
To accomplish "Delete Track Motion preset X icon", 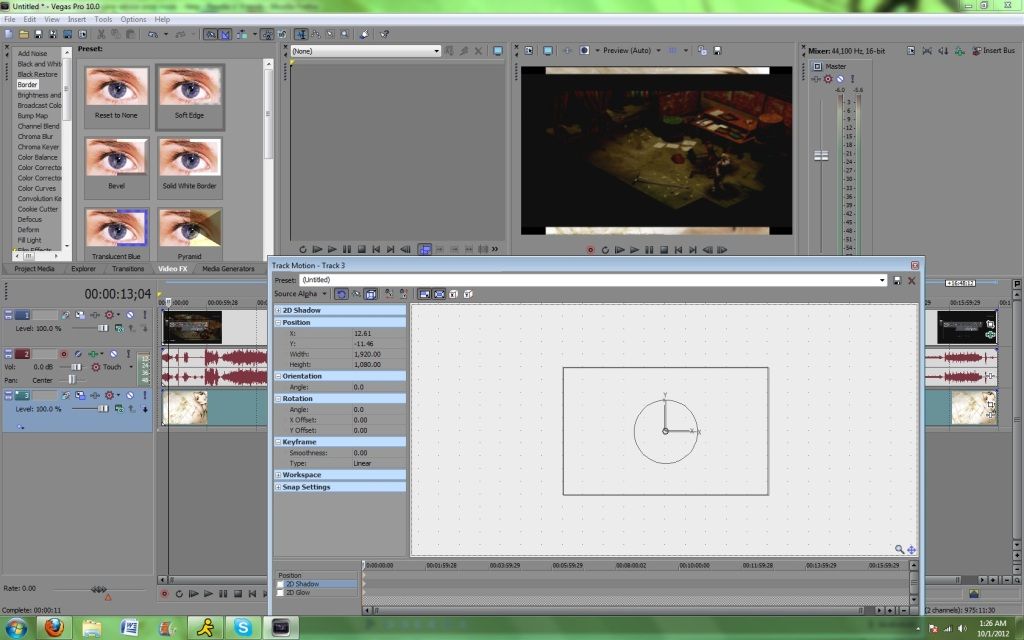I will (912, 280).
